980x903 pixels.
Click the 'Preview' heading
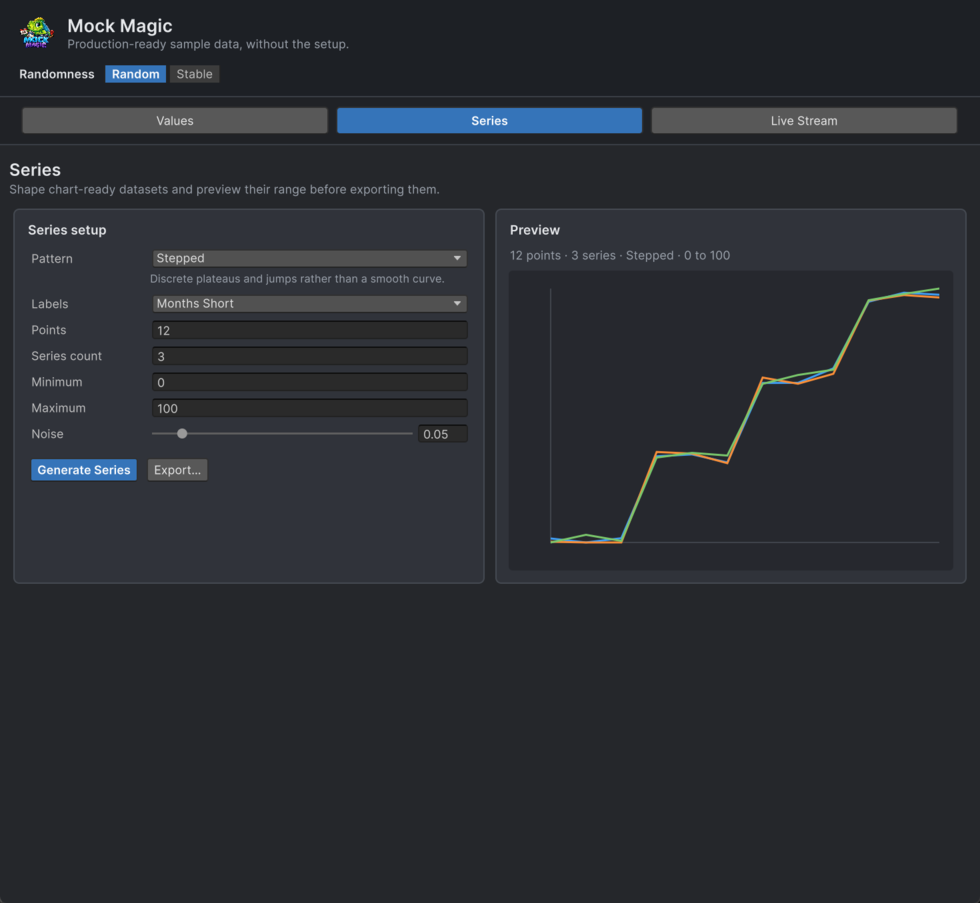click(535, 230)
